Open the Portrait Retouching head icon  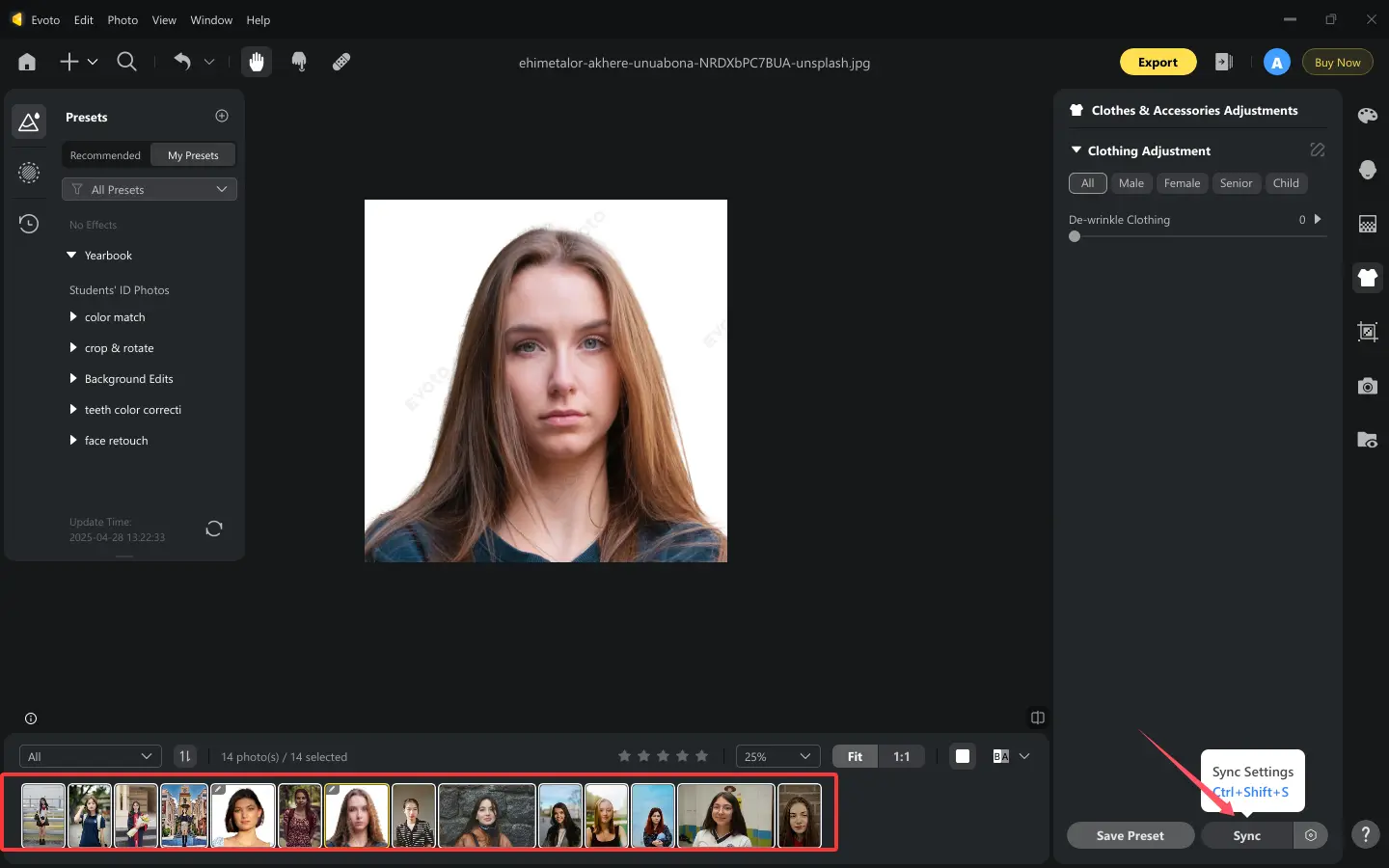coord(1367,170)
